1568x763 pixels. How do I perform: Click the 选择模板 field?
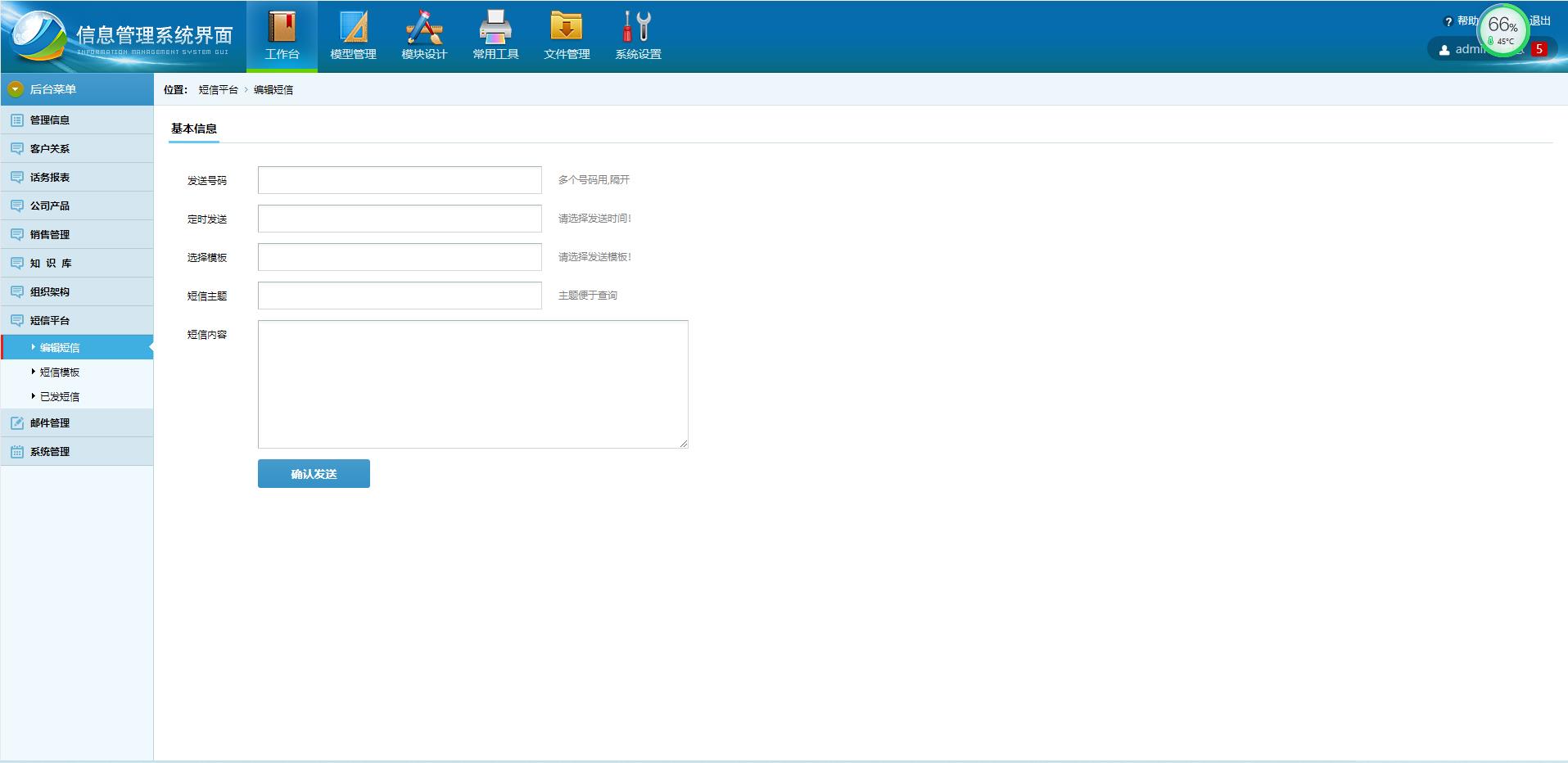[400, 257]
